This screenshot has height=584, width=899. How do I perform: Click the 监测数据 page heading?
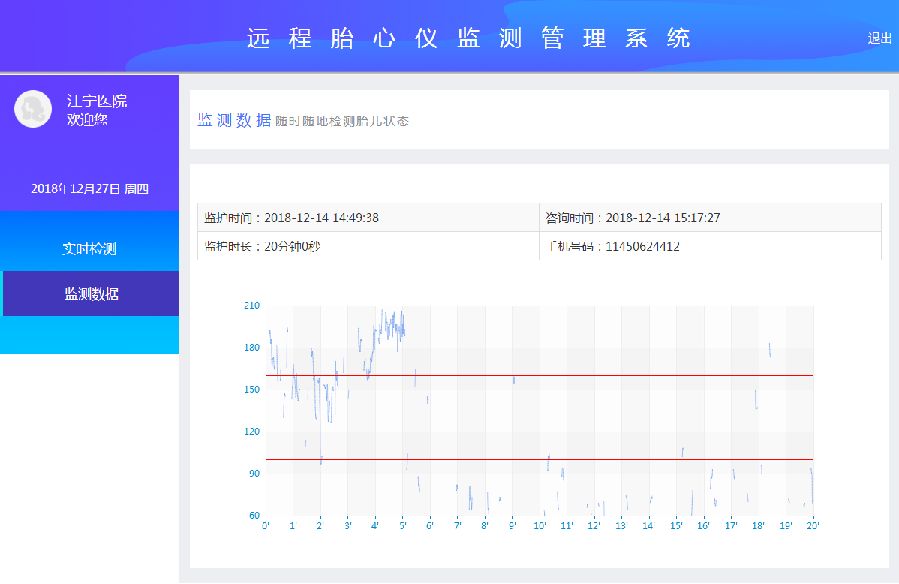click(234, 120)
